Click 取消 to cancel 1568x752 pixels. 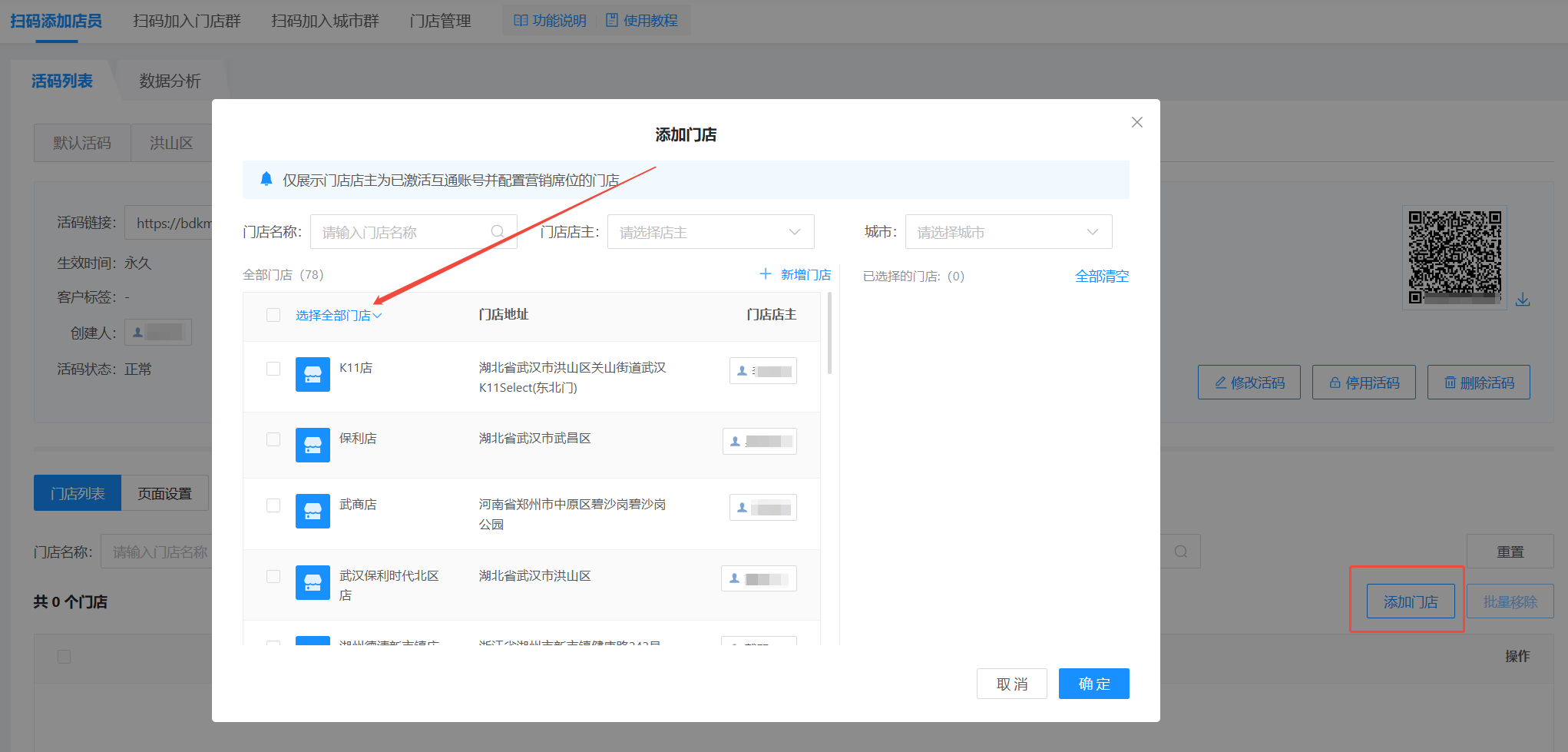click(x=1012, y=684)
